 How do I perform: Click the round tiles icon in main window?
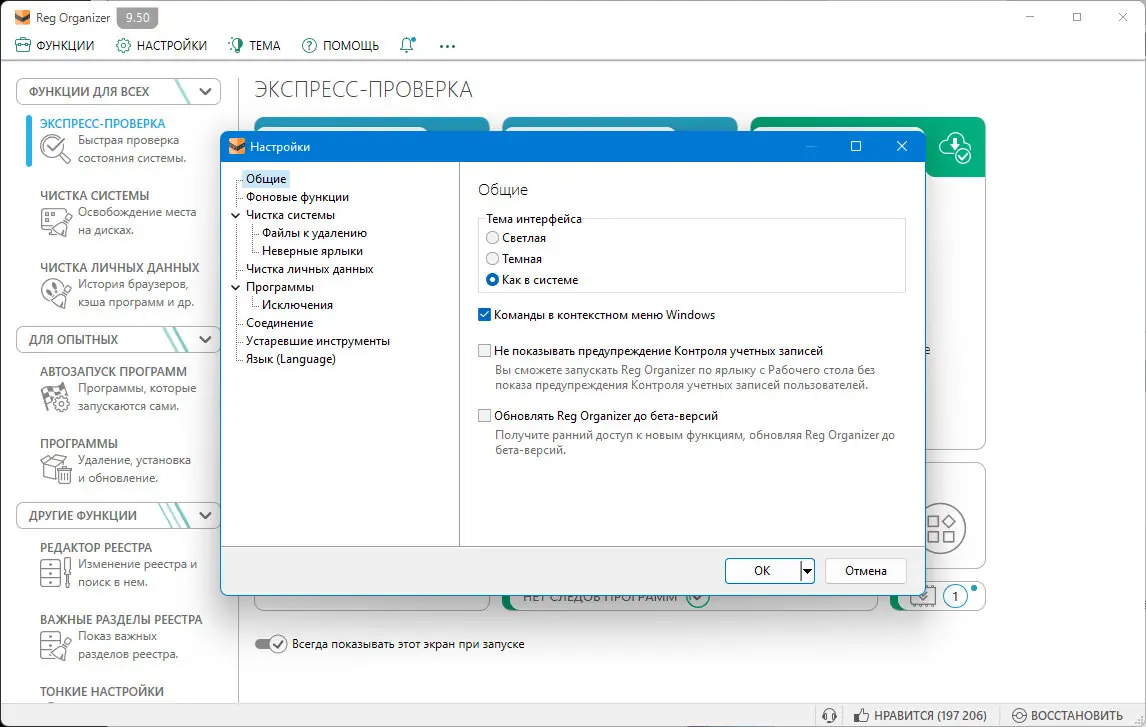pyautogui.click(x=941, y=528)
